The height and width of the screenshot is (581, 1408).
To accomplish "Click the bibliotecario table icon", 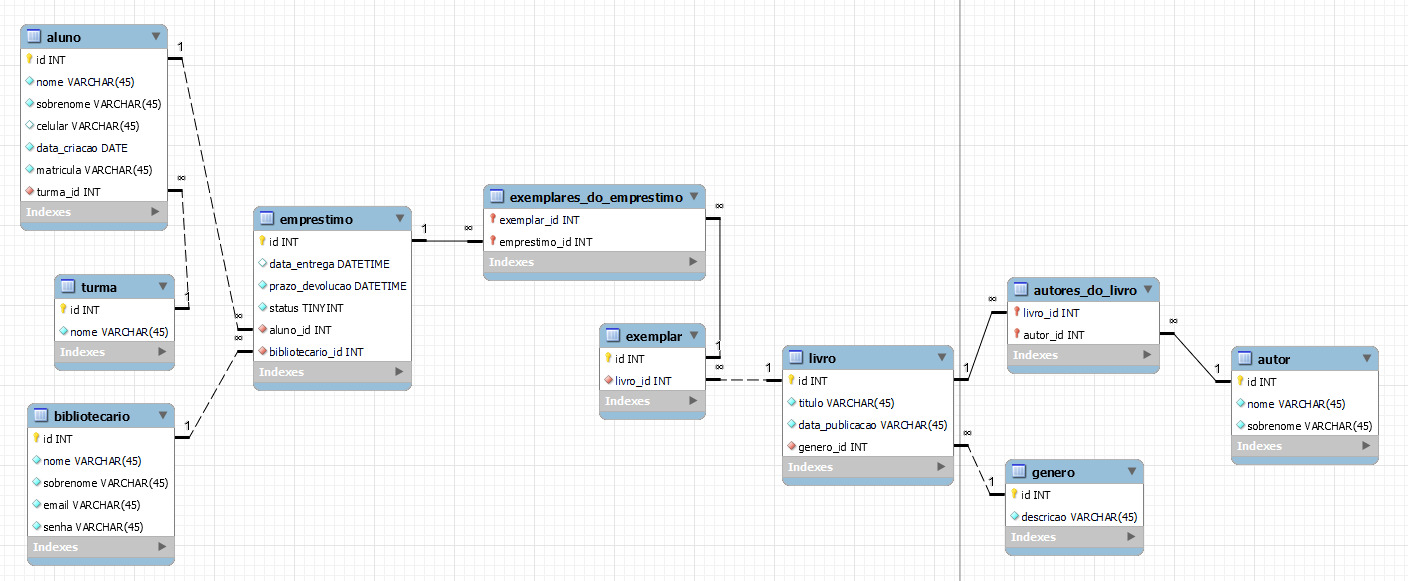I will tap(40, 416).
